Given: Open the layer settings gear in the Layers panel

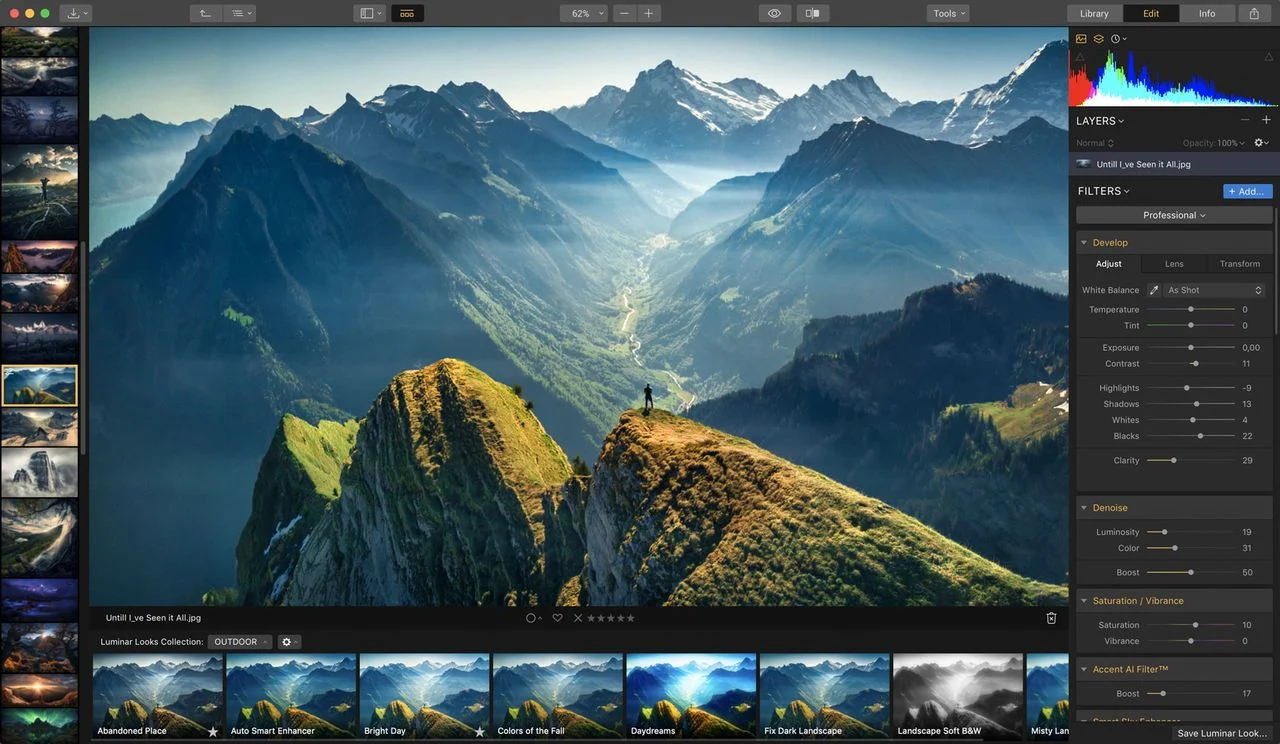Looking at the screenshot, I should tap(1259, 142).
